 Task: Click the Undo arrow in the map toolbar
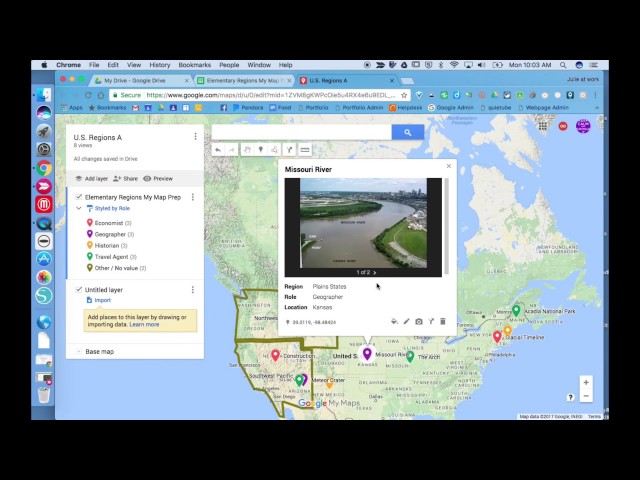click(x=218, y=150)
